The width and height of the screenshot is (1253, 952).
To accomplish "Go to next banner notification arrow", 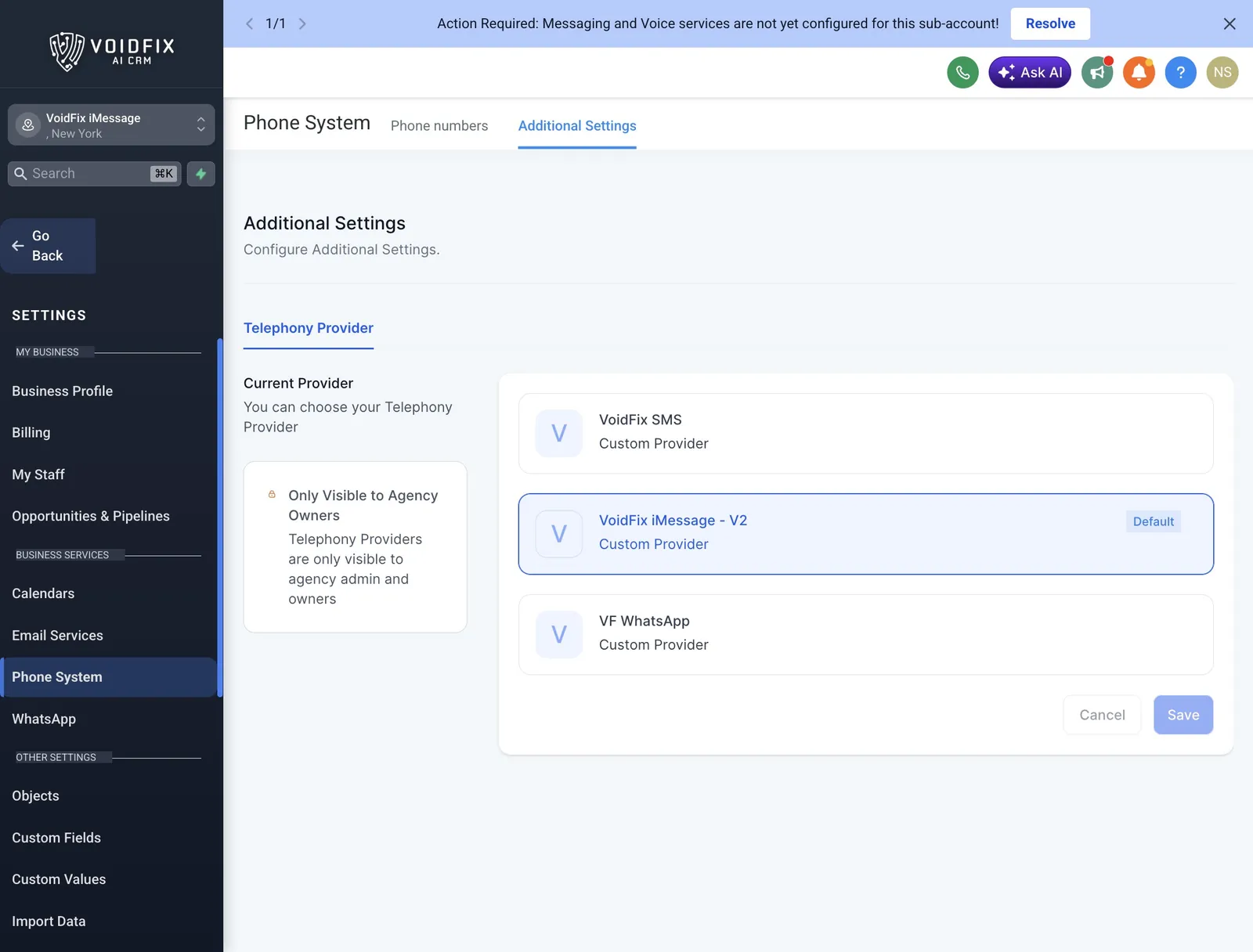I will [x=302, y=23].
